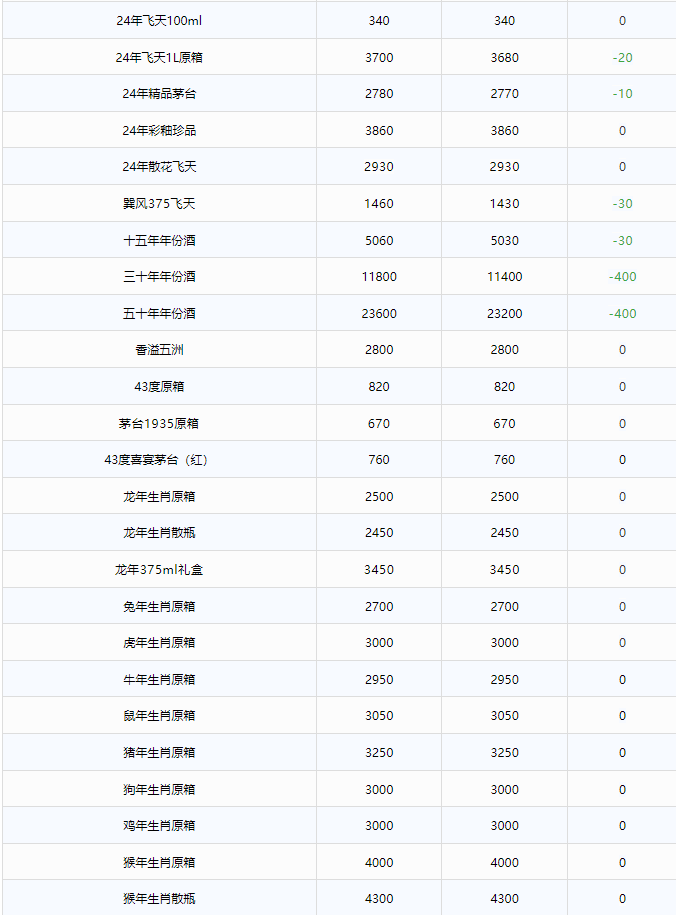Click the 龙年生肖原箱 product name
The image size is (676, 915).
(159, 497)
